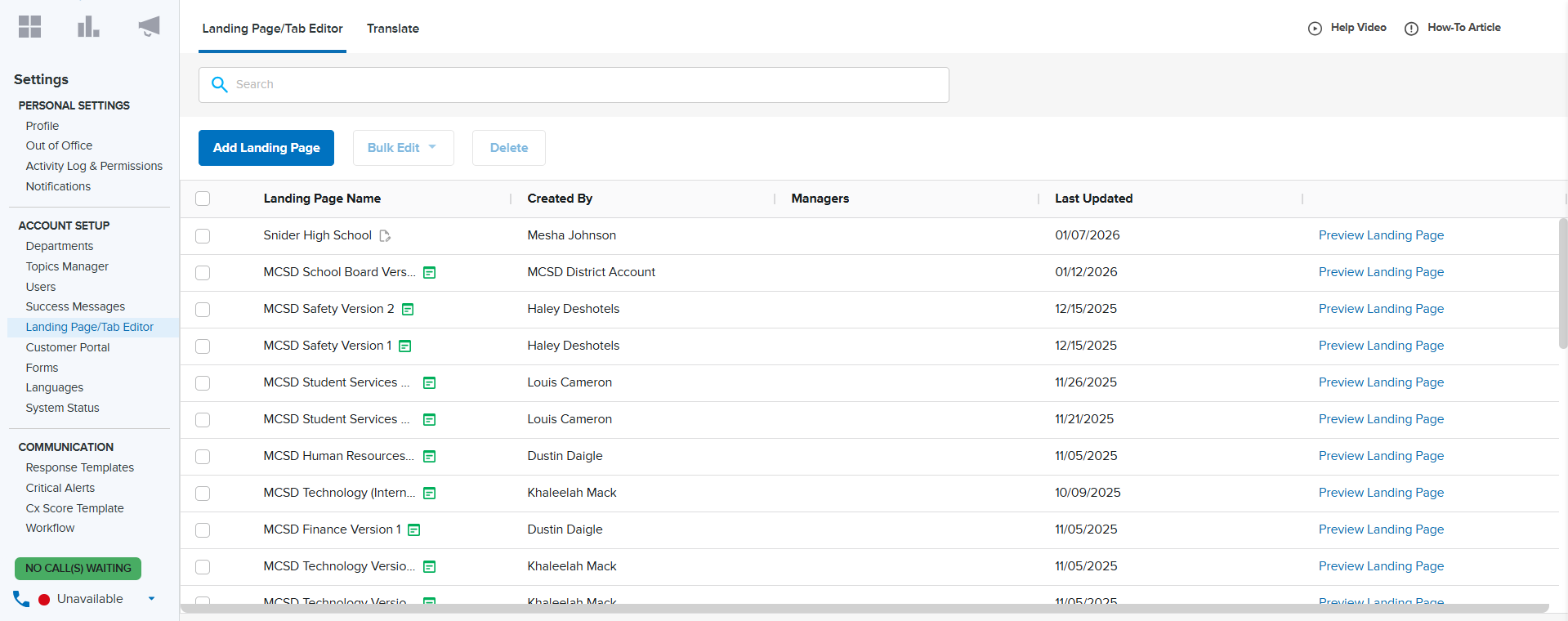Click the phone icon in status bar

pos(21,600)
